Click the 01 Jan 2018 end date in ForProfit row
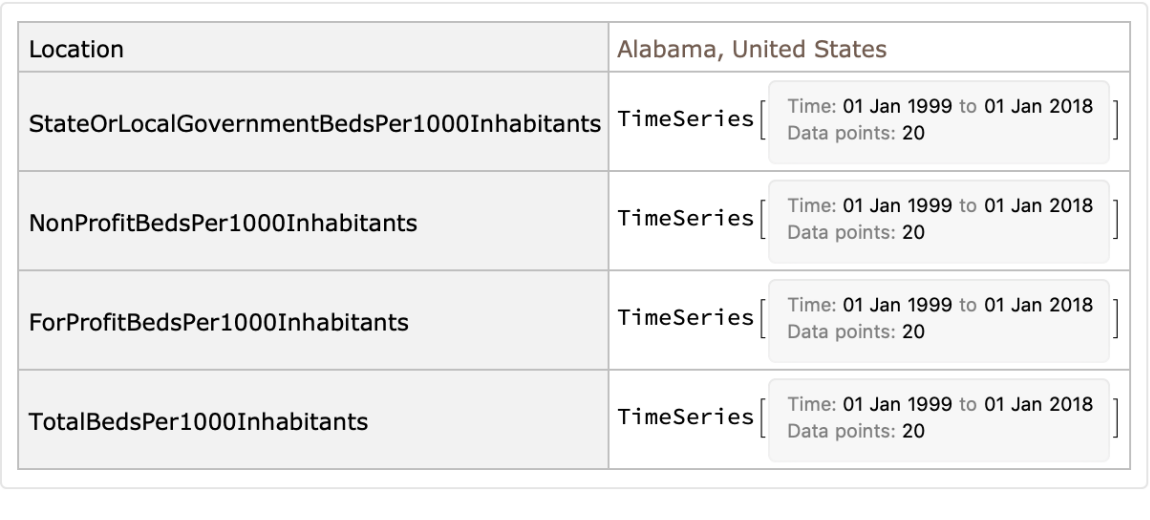 coord(1039,307)
